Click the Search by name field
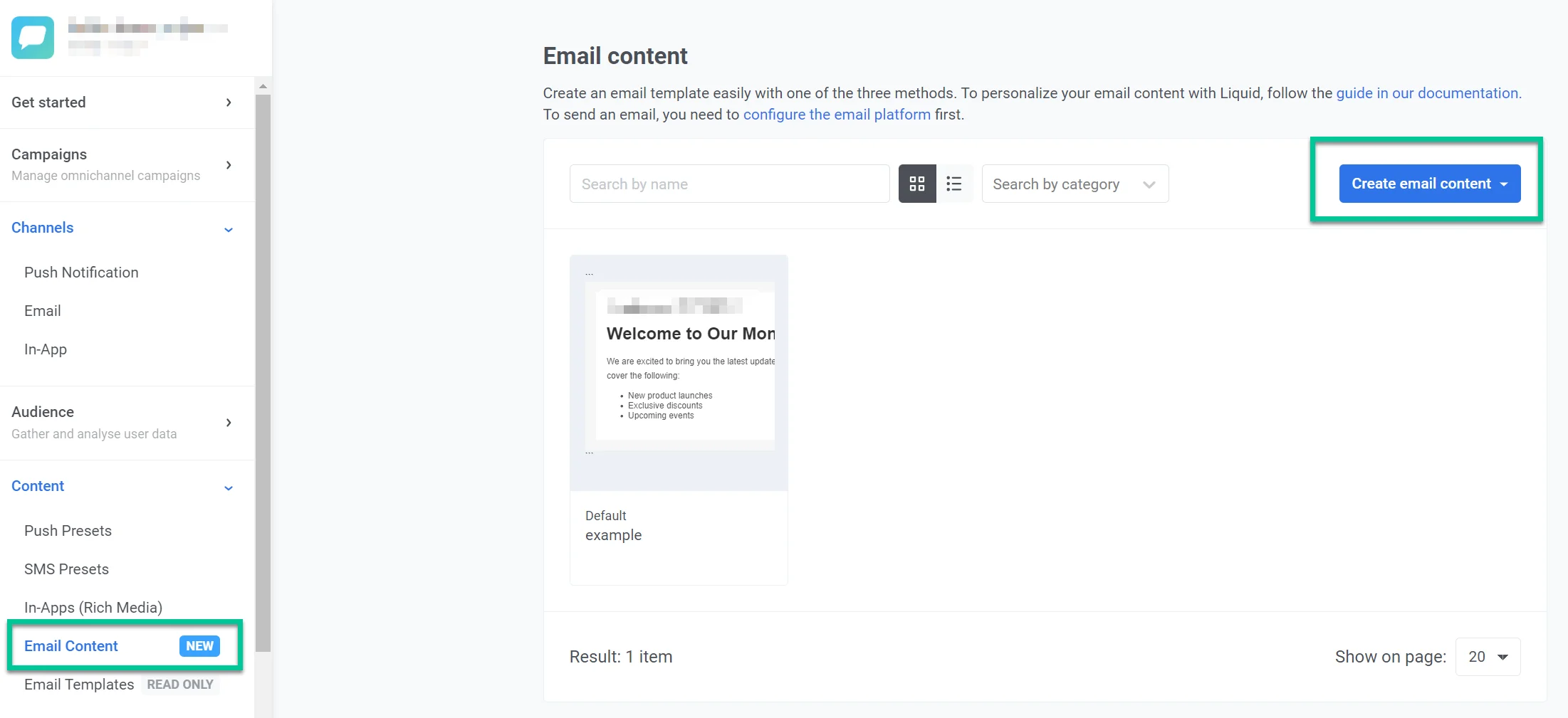 (728, 184)
